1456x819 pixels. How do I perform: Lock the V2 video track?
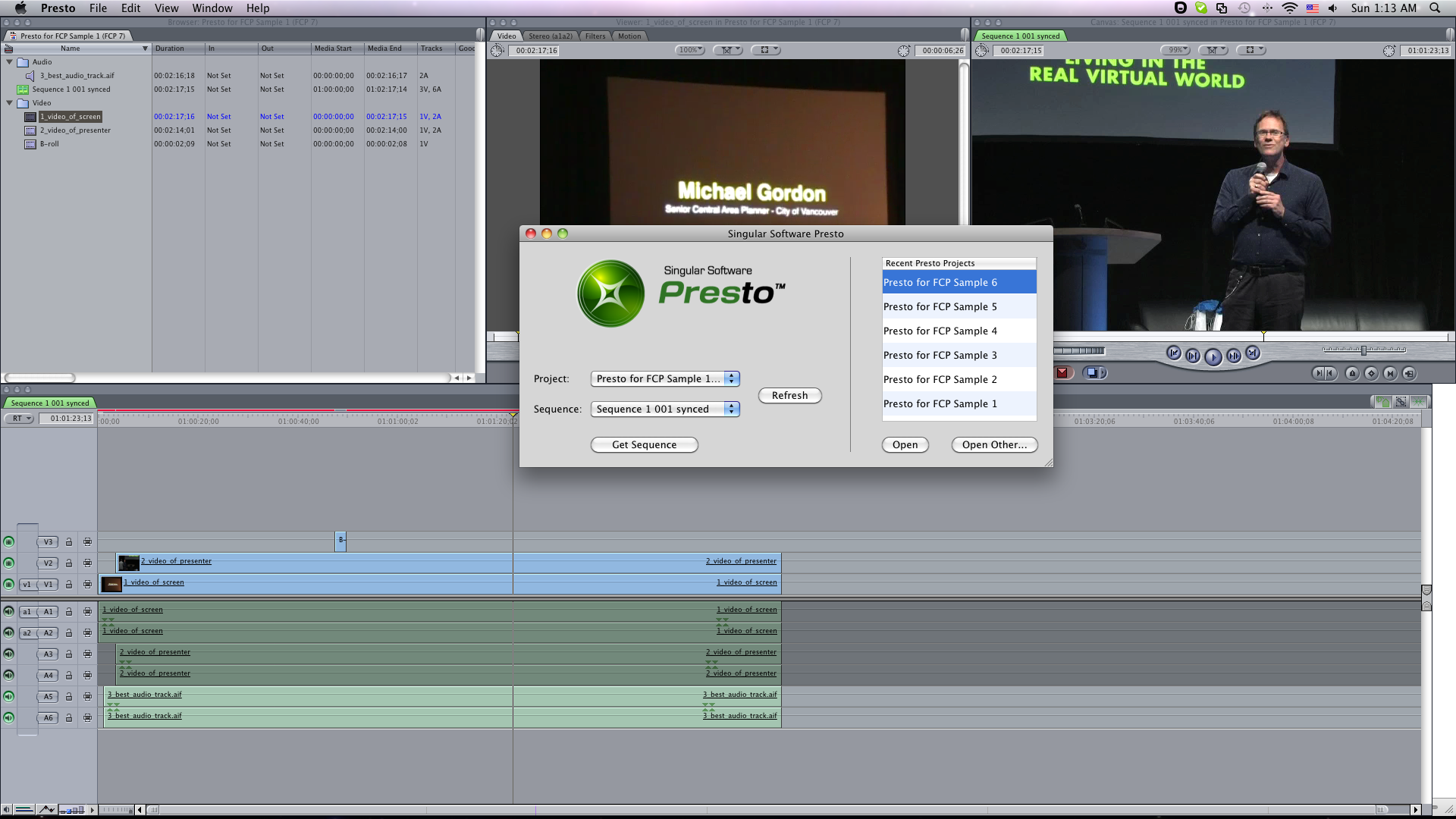click(x=69, y=563)
